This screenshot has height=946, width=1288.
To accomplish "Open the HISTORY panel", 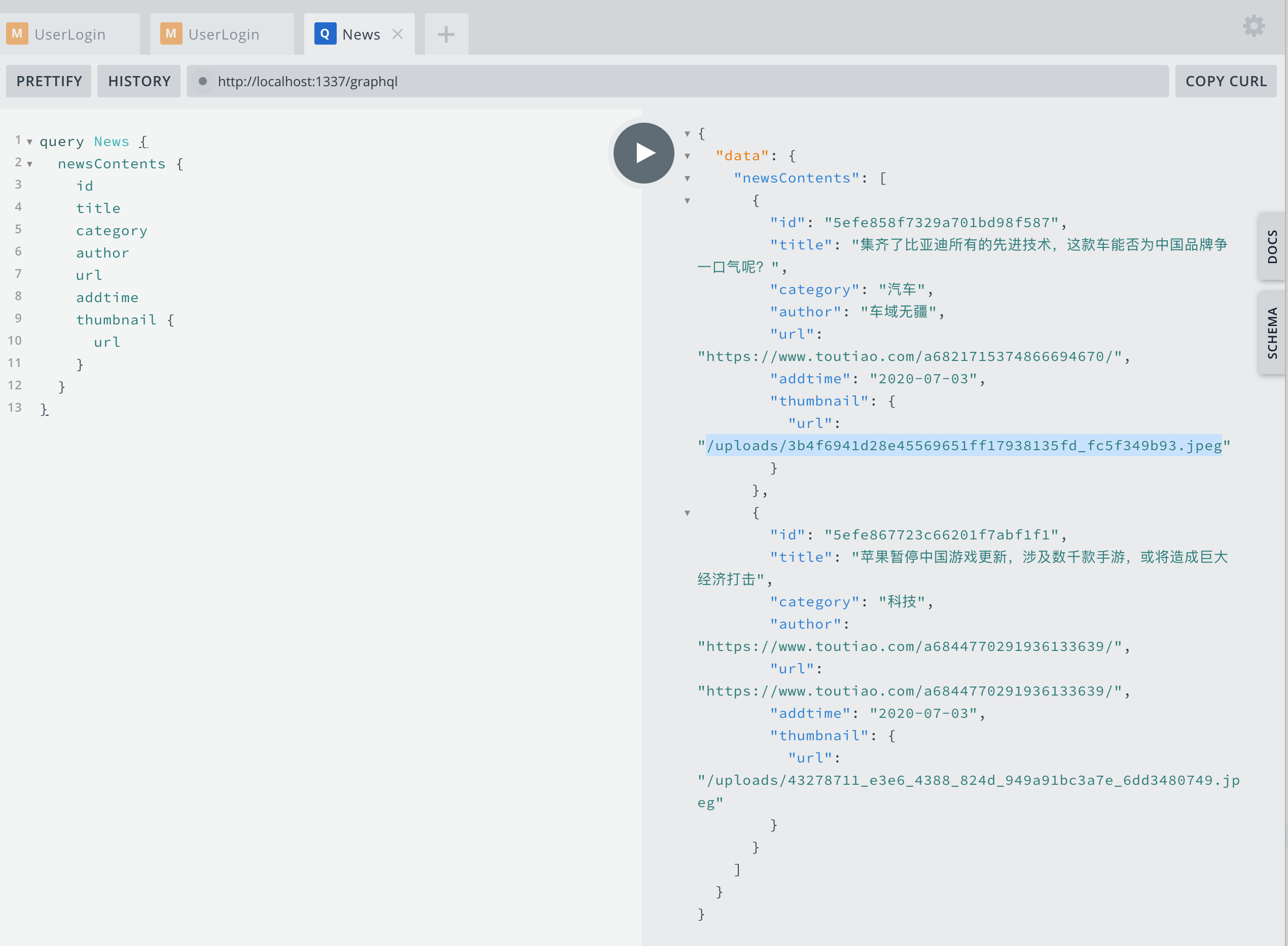I will pyautogui.click(x=138, y=81).
